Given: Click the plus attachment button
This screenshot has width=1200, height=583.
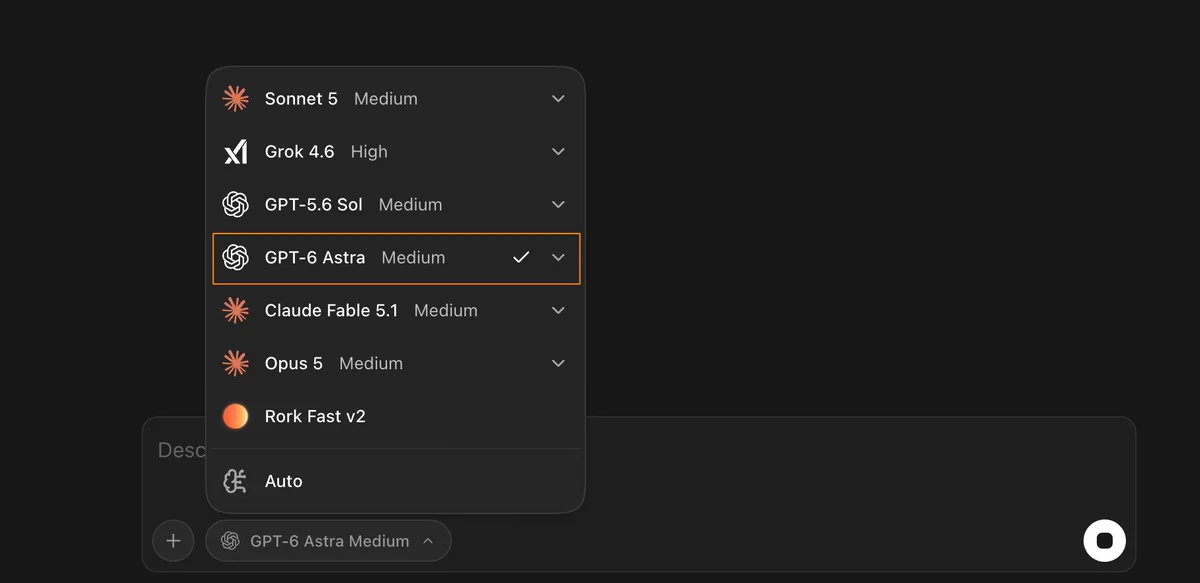Looking at the screenshot, I should click(173, 540).
